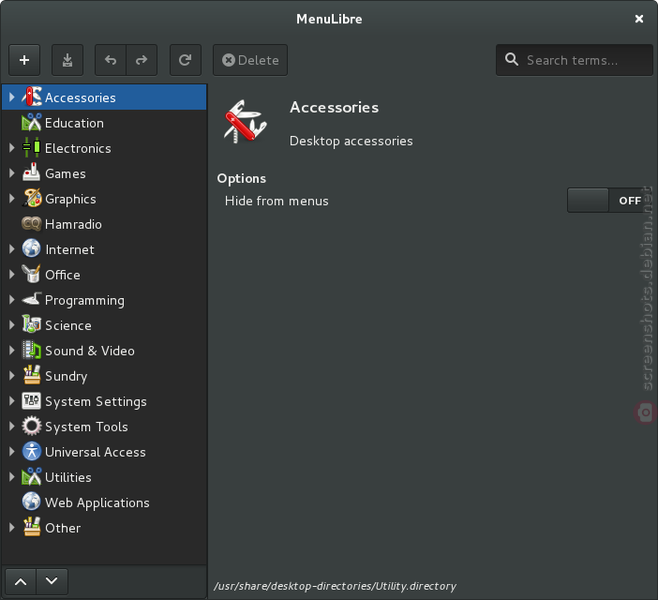Click the Utility.directory file path
The height and width of the screenshot is (600, 658).
tap(335, 586)
